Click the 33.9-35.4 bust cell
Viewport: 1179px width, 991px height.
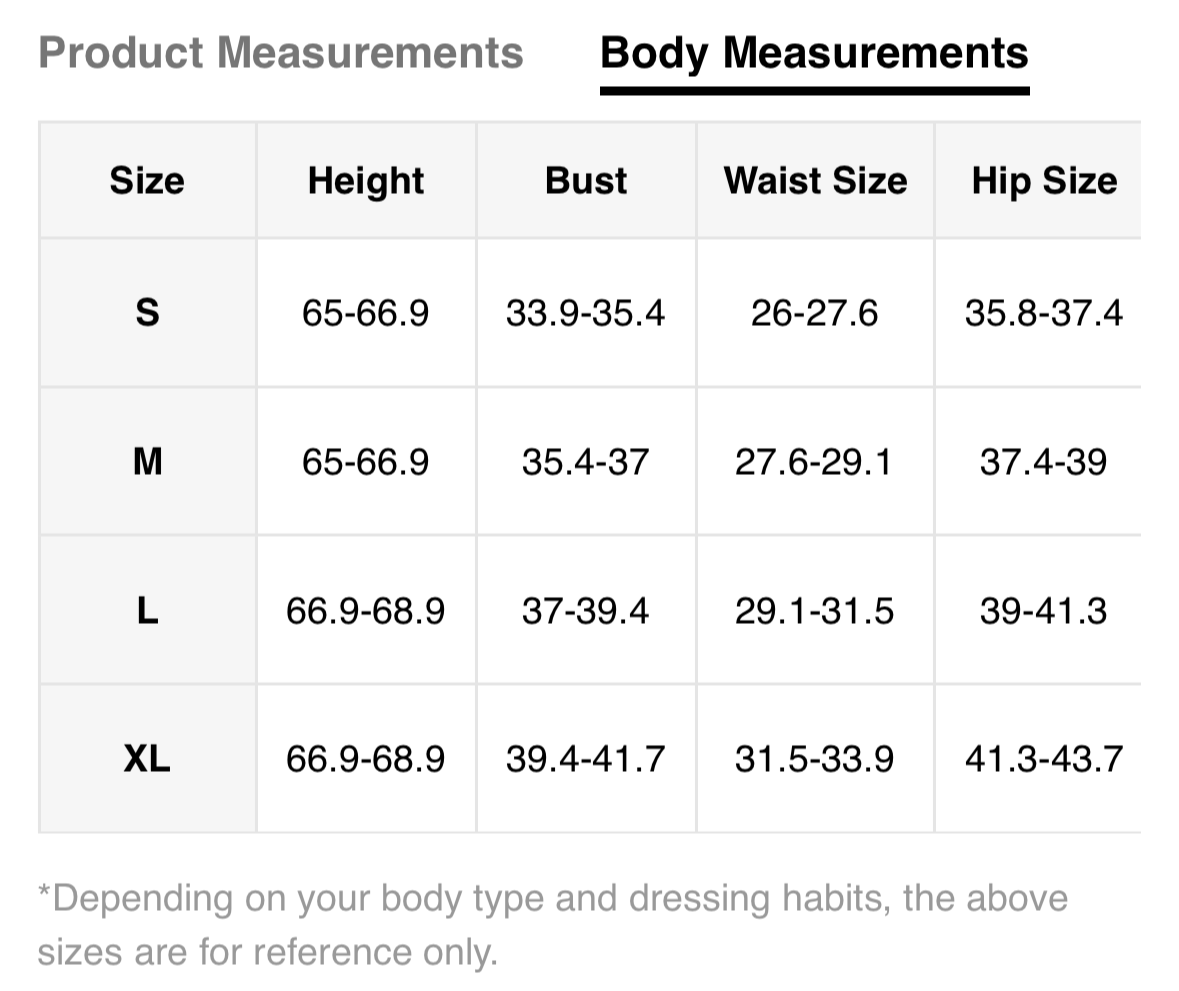pyautogui.click(x=585, y=313)
